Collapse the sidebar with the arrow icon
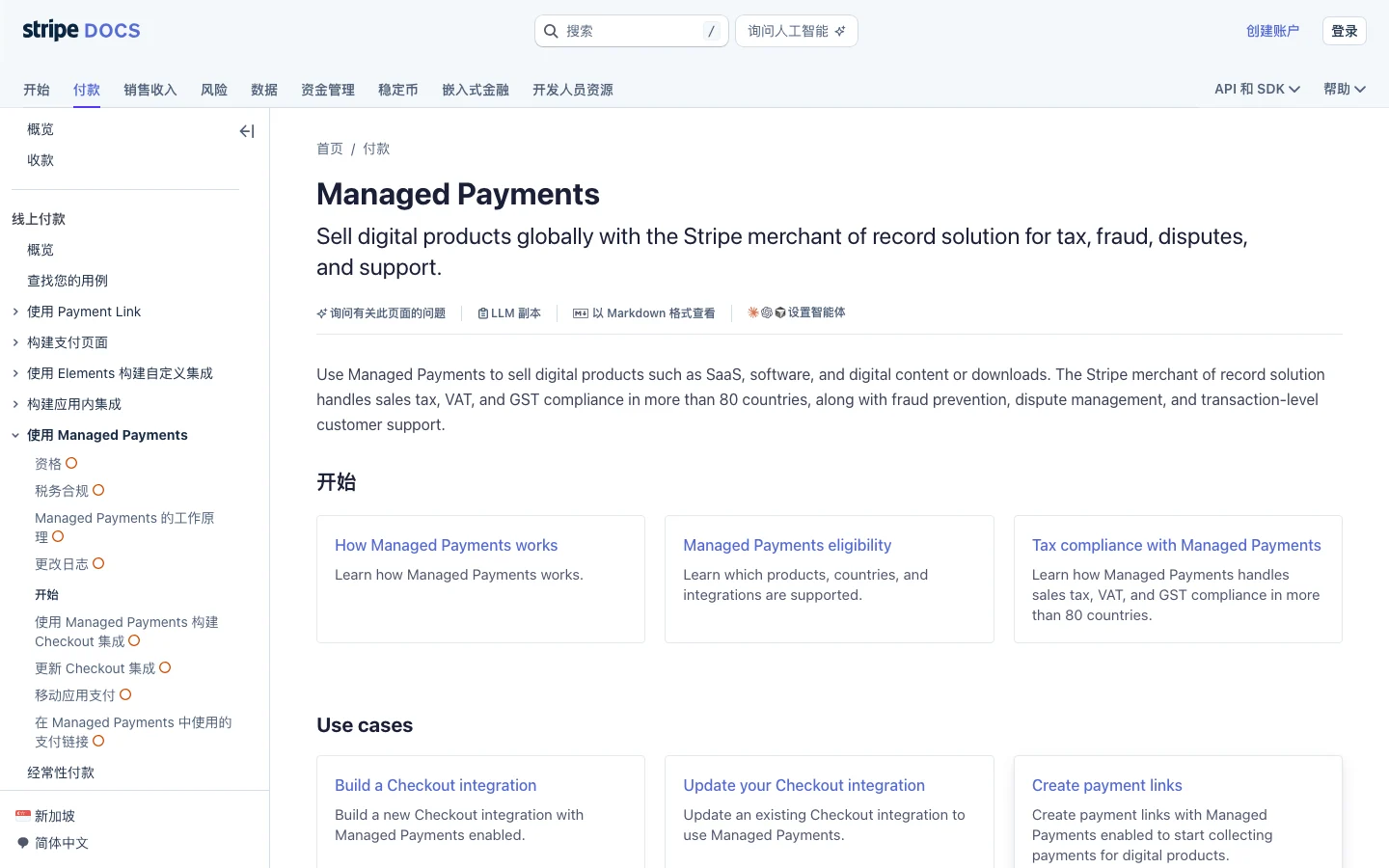Screen dimensions: 1389x868 coord(247,131)
